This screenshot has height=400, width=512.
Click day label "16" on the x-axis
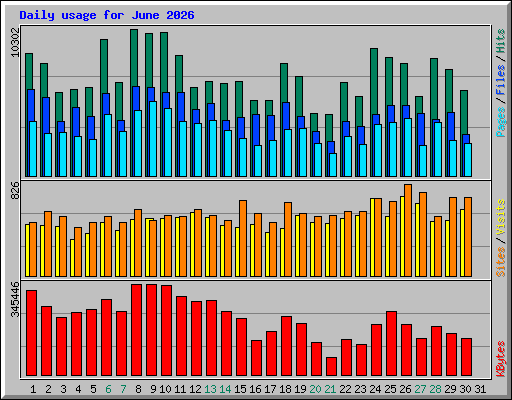click(x=255, y=389)
